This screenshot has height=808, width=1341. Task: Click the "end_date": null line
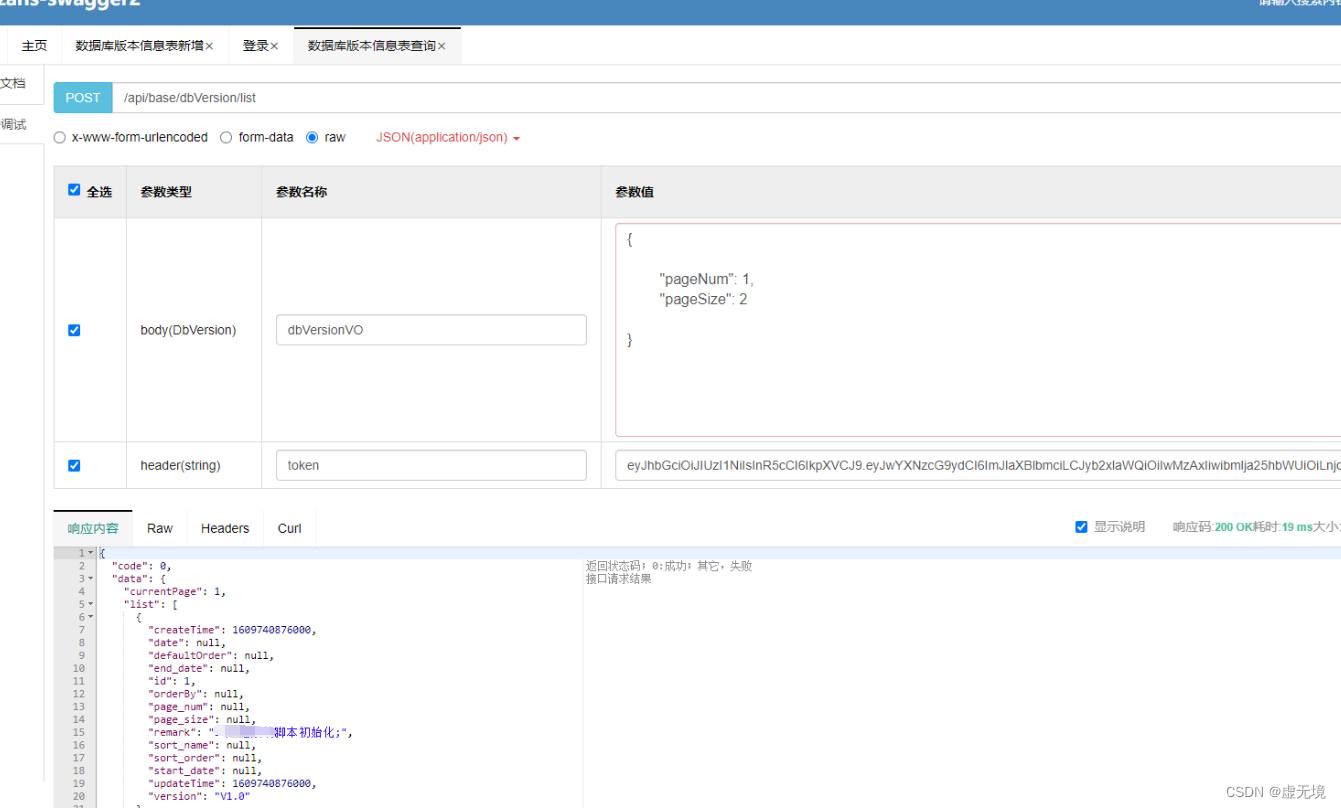tap(198, 668)
